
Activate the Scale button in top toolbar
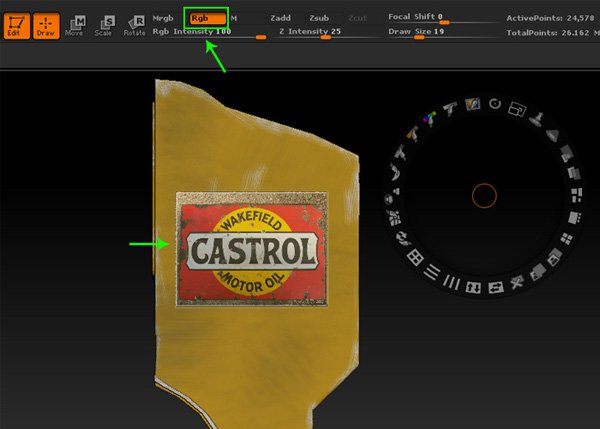(x=104, y=26)
